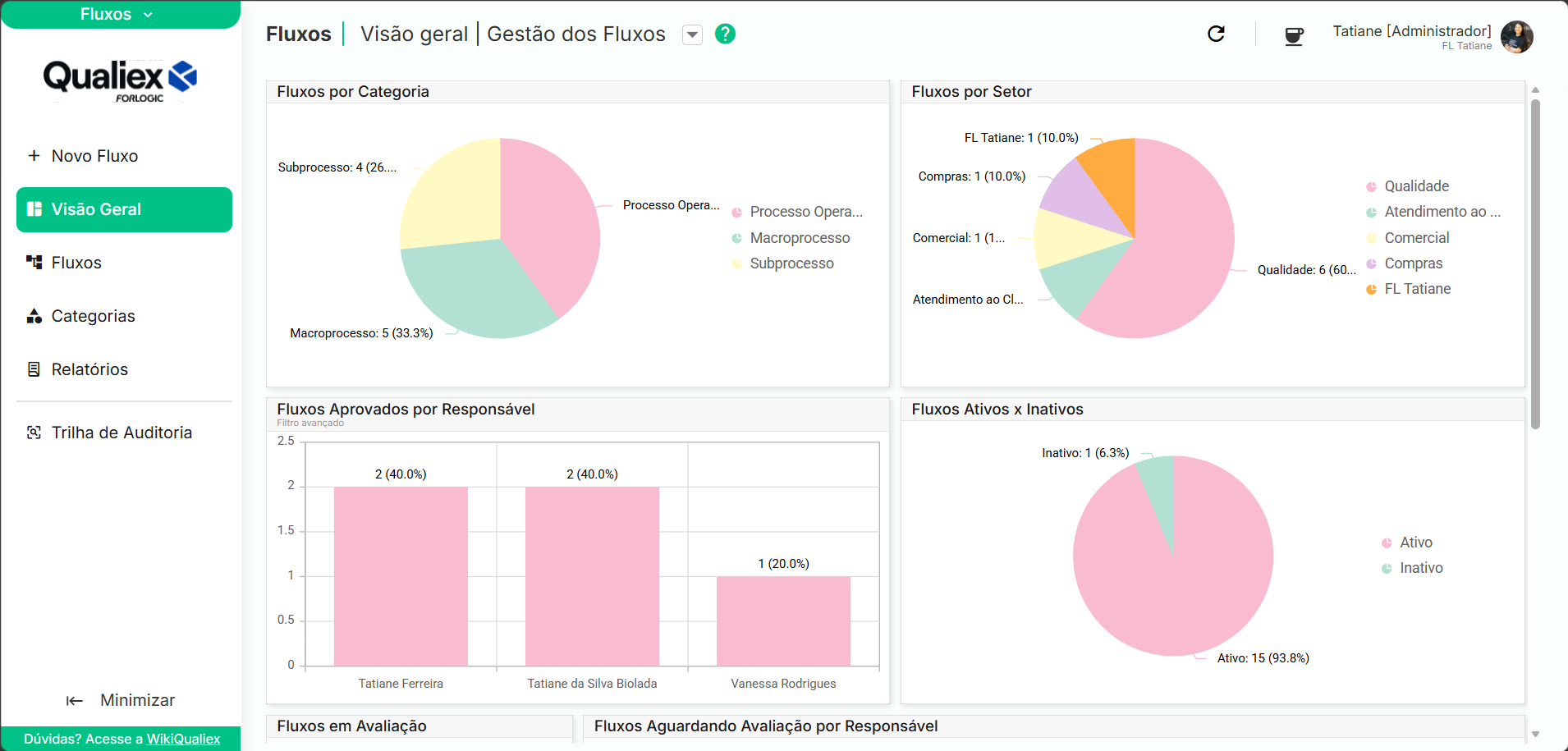
Task: Collapse the sidebar with Minimizar arrow
Action: pyautogui.click(x=75, y=700)
